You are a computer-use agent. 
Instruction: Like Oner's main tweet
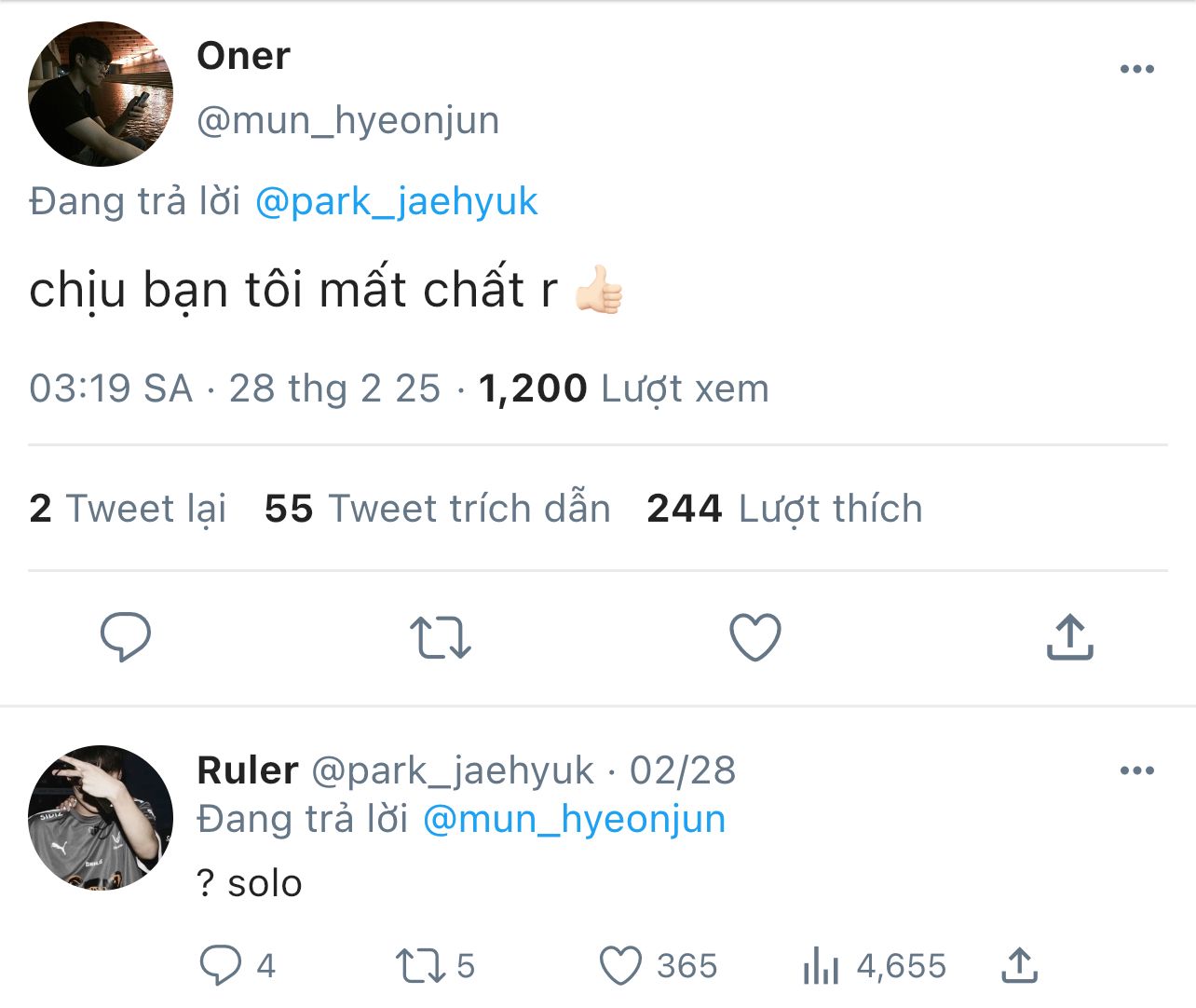click(x=754, y=637)
